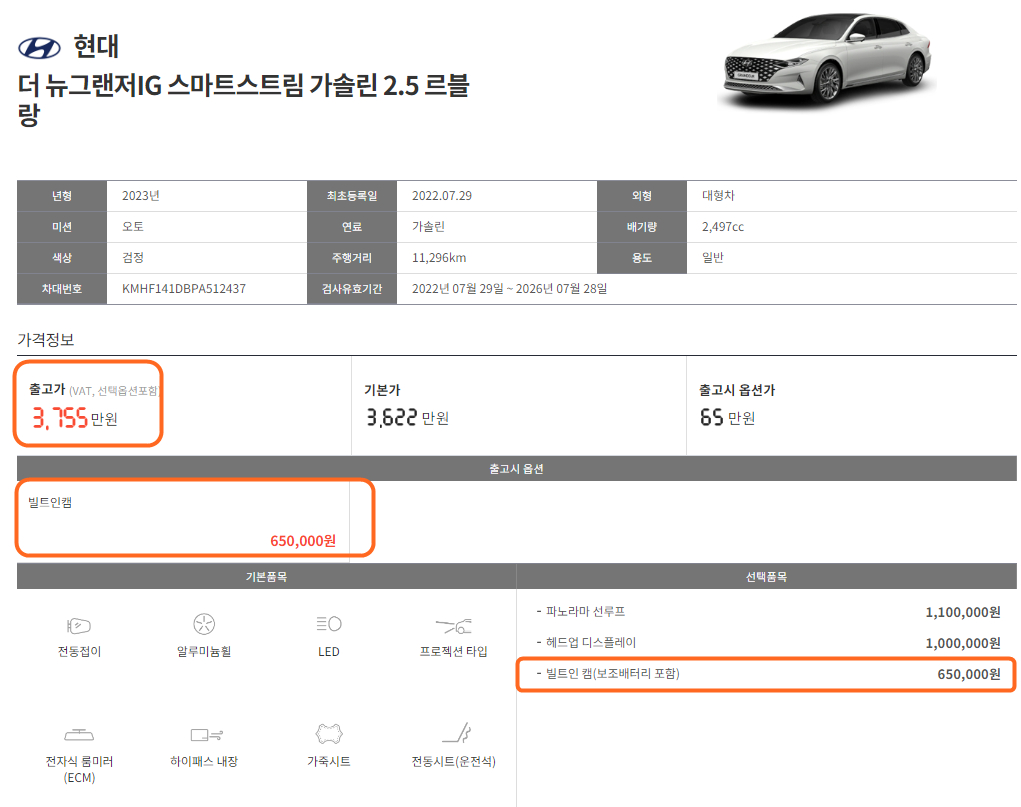Click the 출고가 price 3,755 만원
The width and height of the screenshot is (1021, 807).
pyautogui.click(x=75, y=418)
